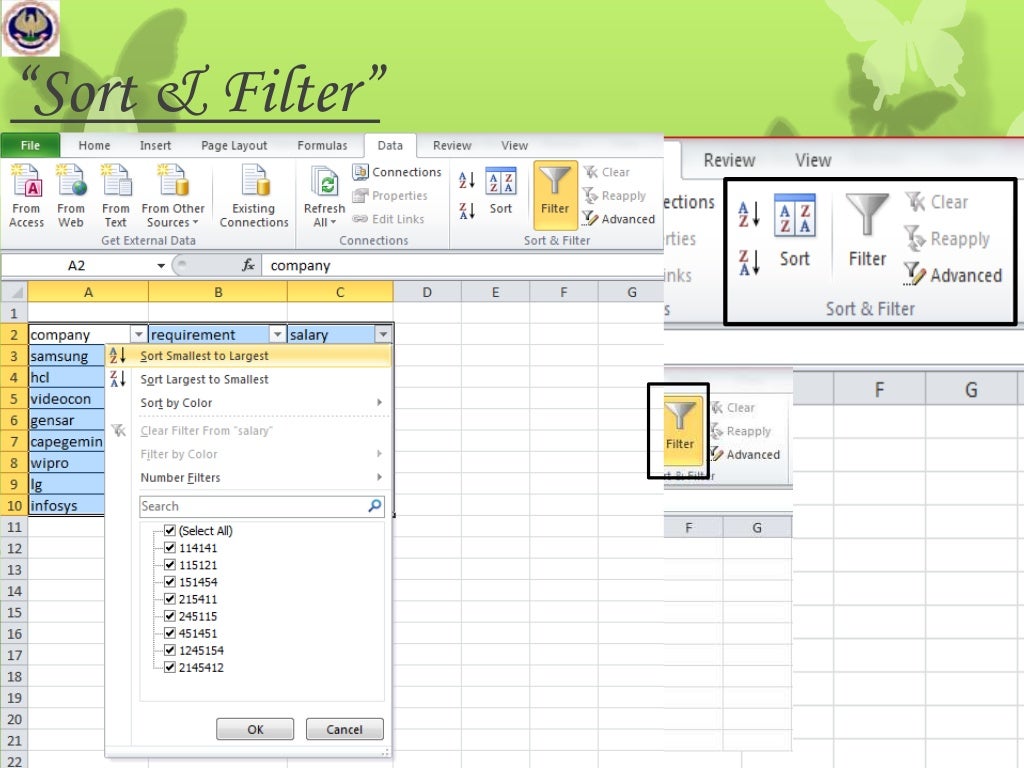The width and height of the screenshot is (1024, 768).
Task: Click OK in the filter menu
Action: [255, 729]
